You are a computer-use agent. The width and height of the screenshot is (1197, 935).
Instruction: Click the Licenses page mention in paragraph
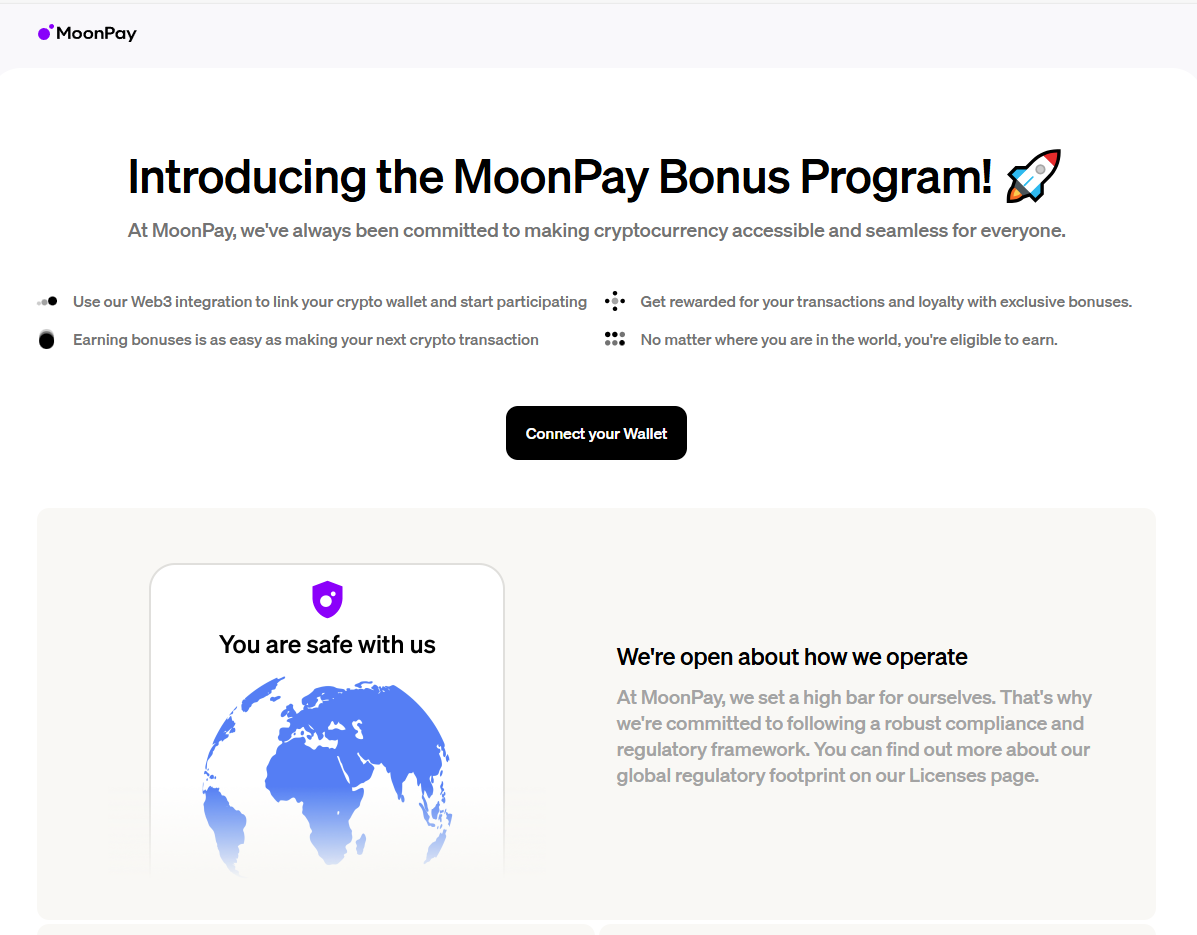point(972,775)
